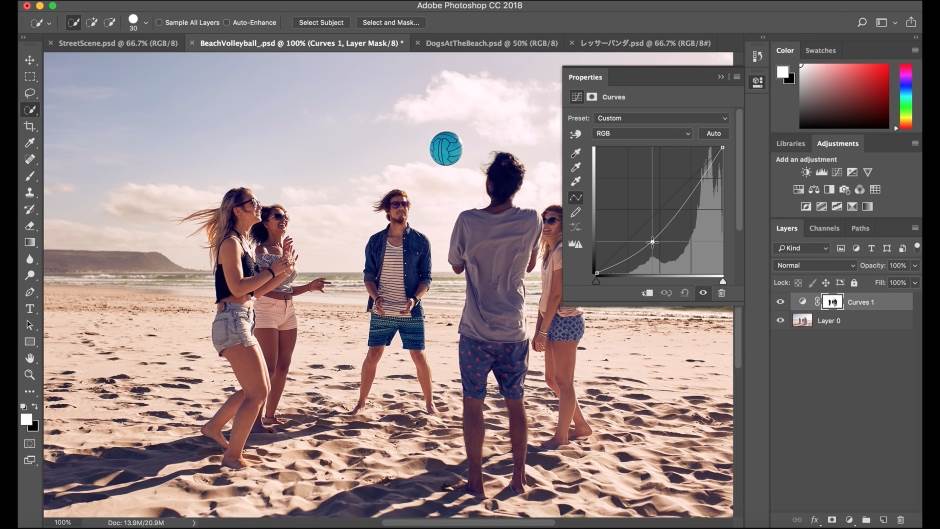Image resolution: width=940 pixels, height=529 pixels.
Task: Toggle visibility of Layer 0
Action: (781, 321)
